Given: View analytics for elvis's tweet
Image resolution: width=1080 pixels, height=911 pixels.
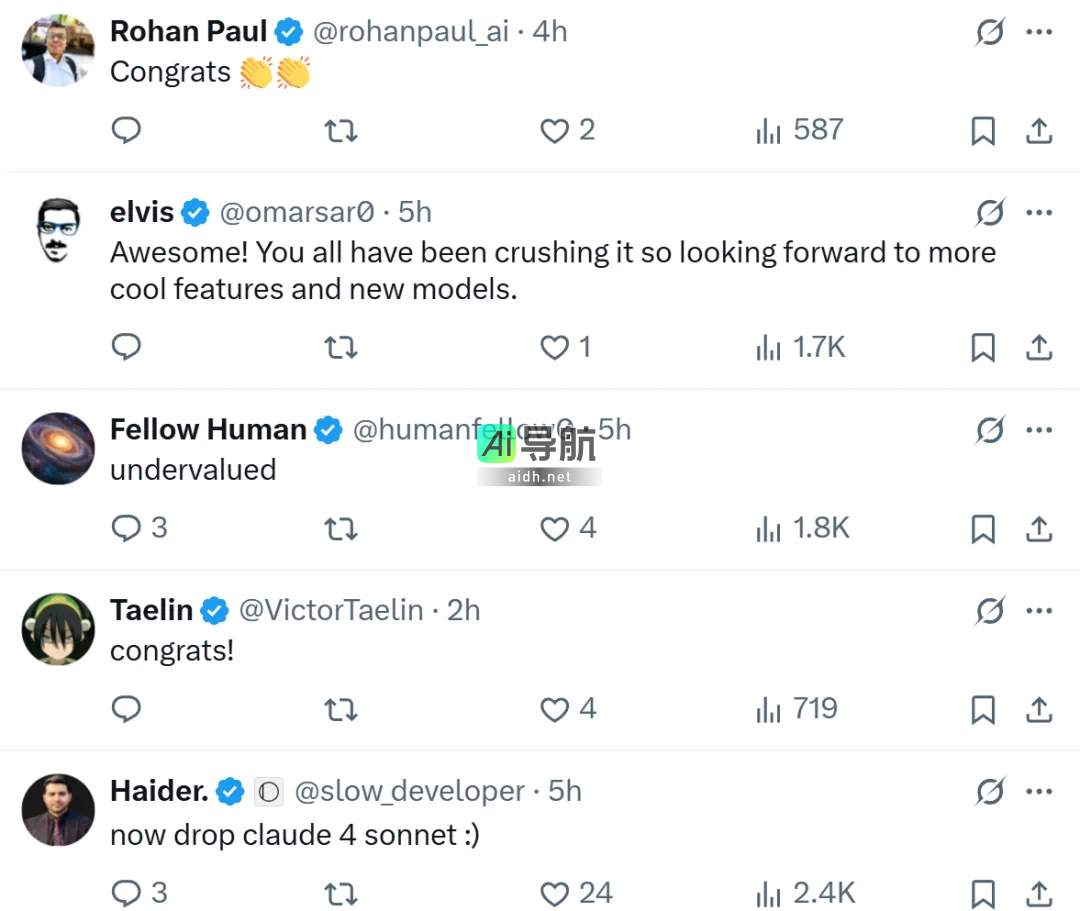Looking at the screenshot, I should [768, 348].
